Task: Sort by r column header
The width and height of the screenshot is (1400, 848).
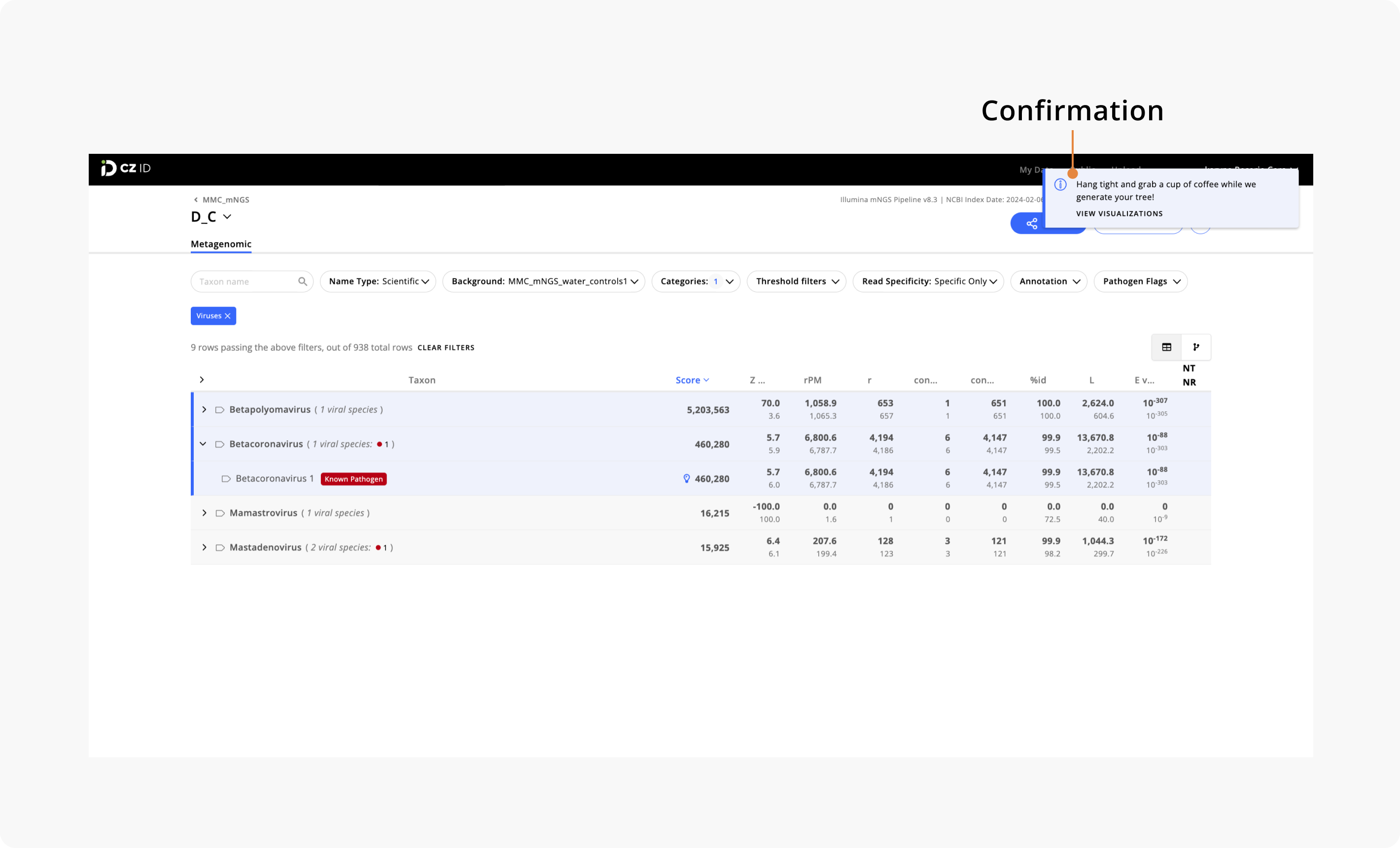Action: tap(869, 380)
